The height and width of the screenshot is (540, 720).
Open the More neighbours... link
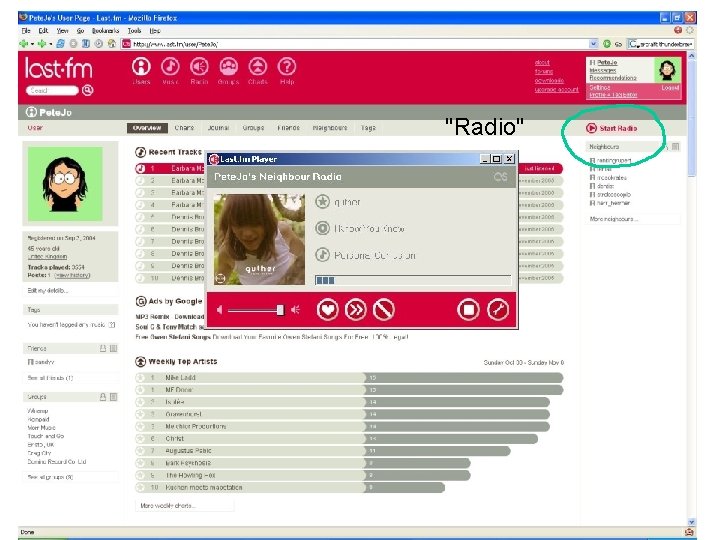click(x=614, y=219)
